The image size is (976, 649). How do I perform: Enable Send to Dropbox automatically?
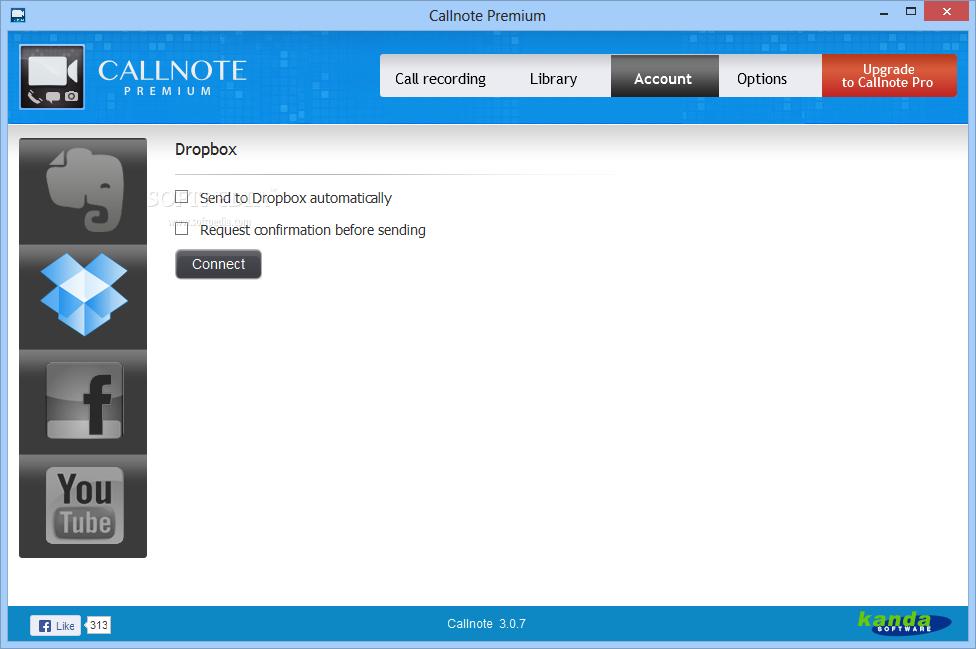(182, 197)
